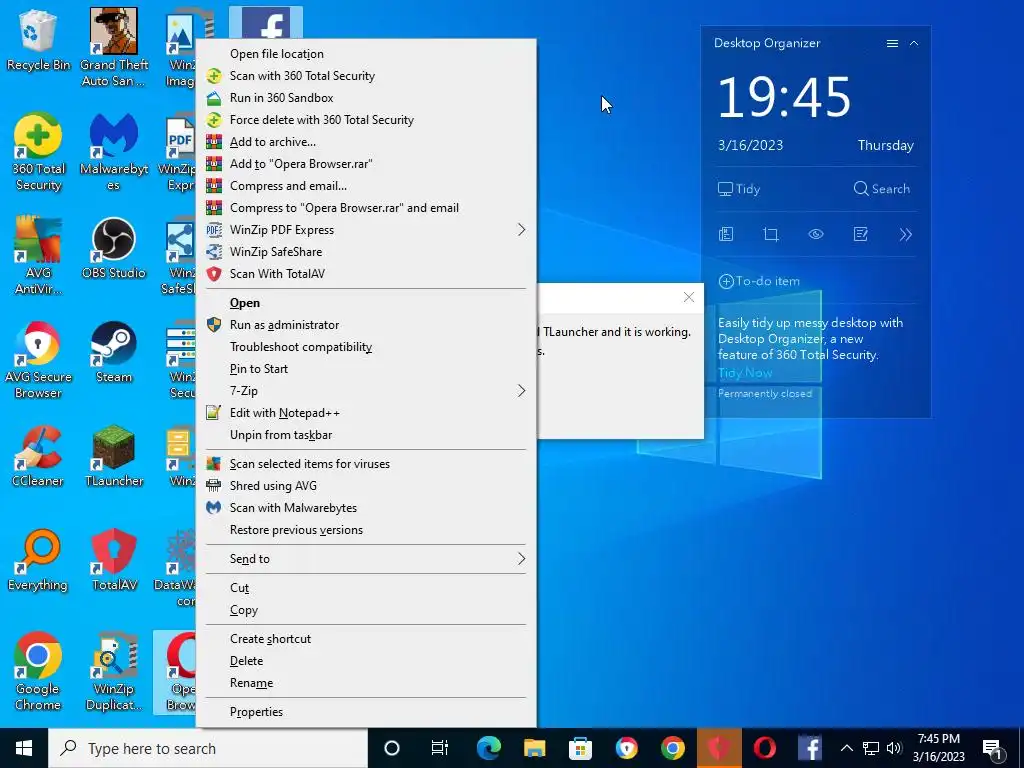
Task: Select the 360 Total Security desktop shortcut
Action: pos(38,152)
